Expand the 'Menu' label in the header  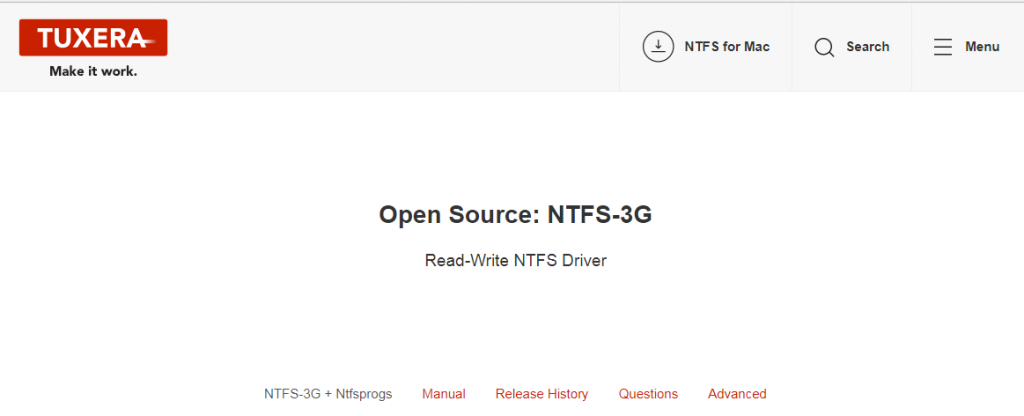[x=982, y=47]
